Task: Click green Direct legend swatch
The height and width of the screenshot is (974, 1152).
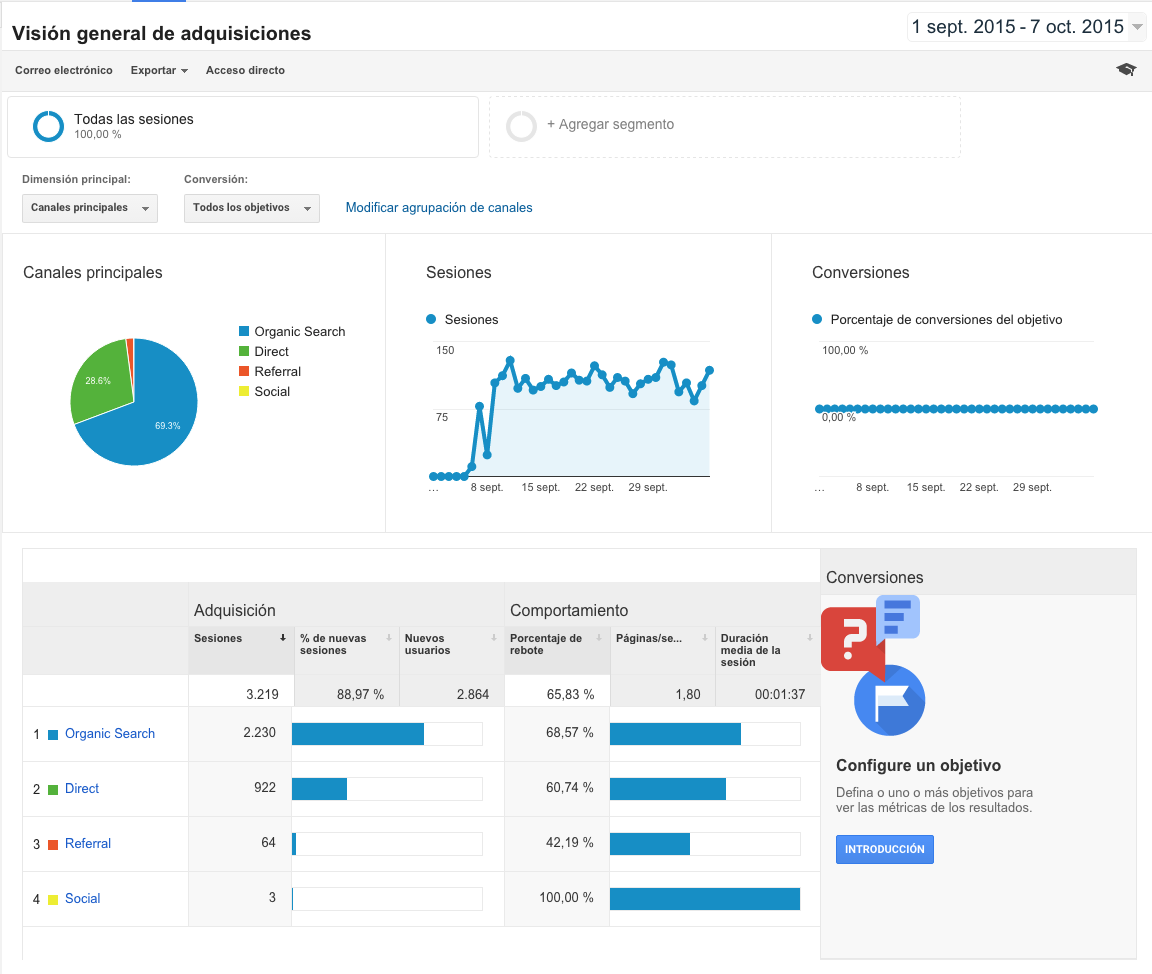Action: (x=244, y=351)
